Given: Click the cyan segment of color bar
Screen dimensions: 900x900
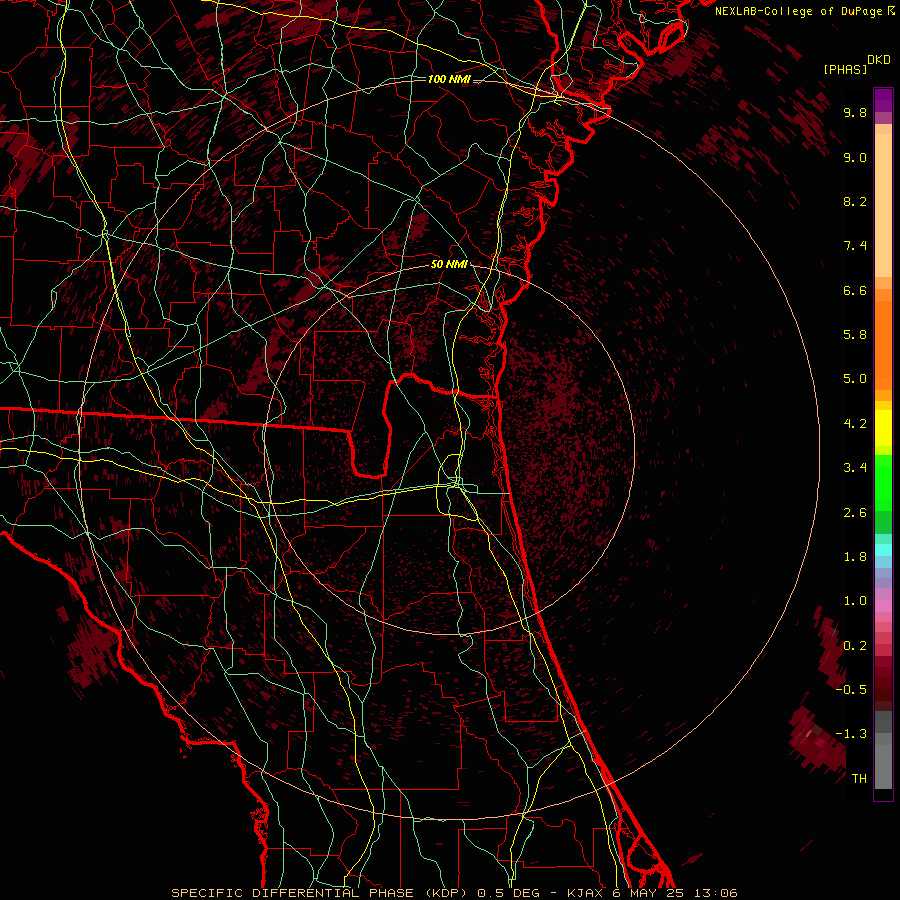Looking at the screenshot, I should point(883,550).
